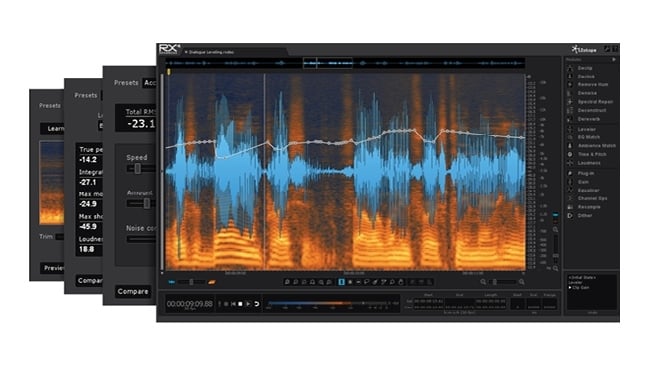Screen dimensions: 650x366
Task: Select the Dialogue Leveling file tab
Action: [209, 52]
